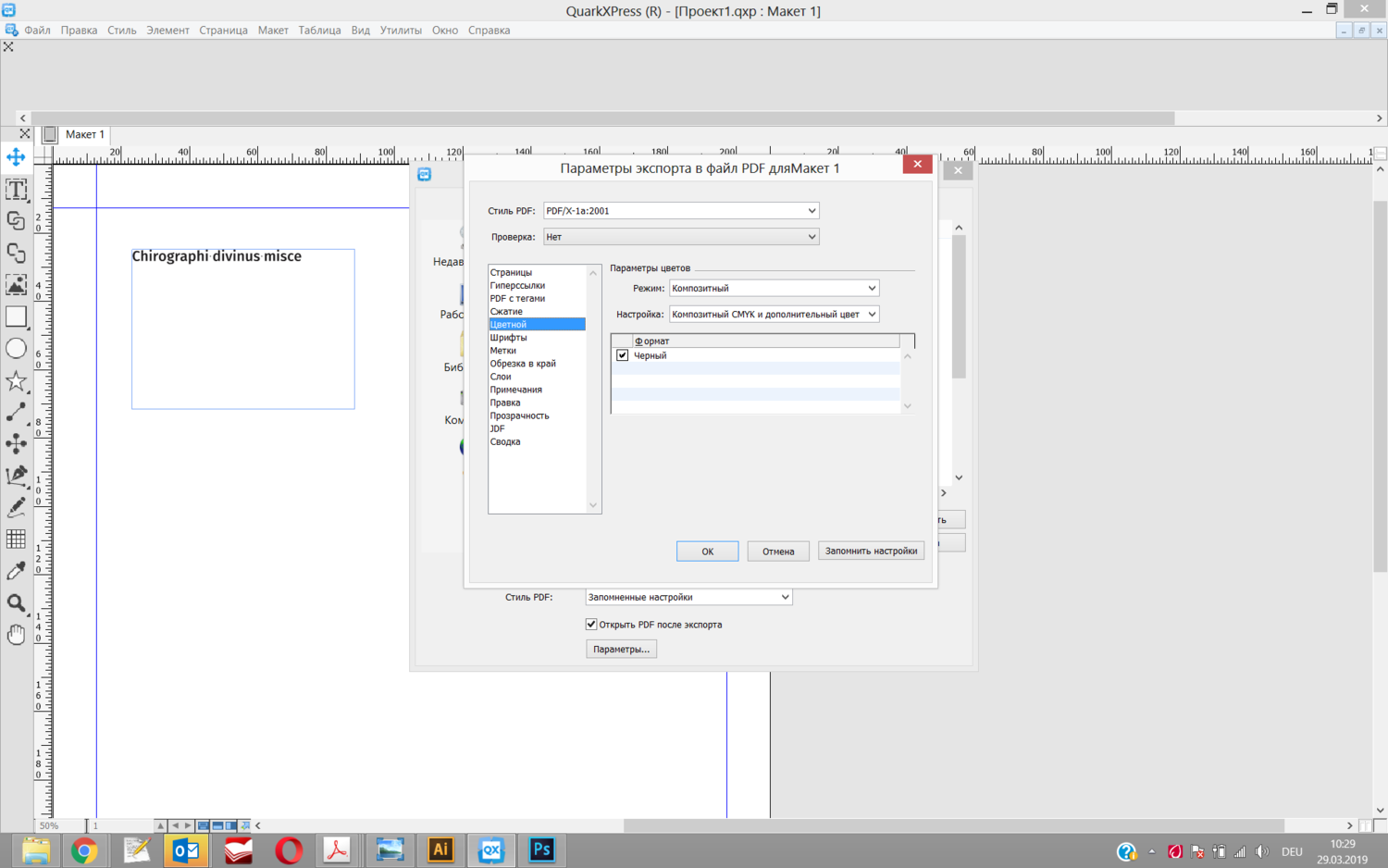1388x868 pixels.
Task: Choose the Starburst tool
Action: tap(16, 381)
